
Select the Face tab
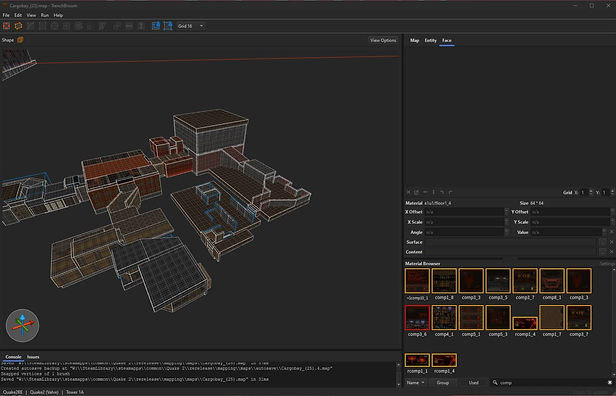coord(447,40)
